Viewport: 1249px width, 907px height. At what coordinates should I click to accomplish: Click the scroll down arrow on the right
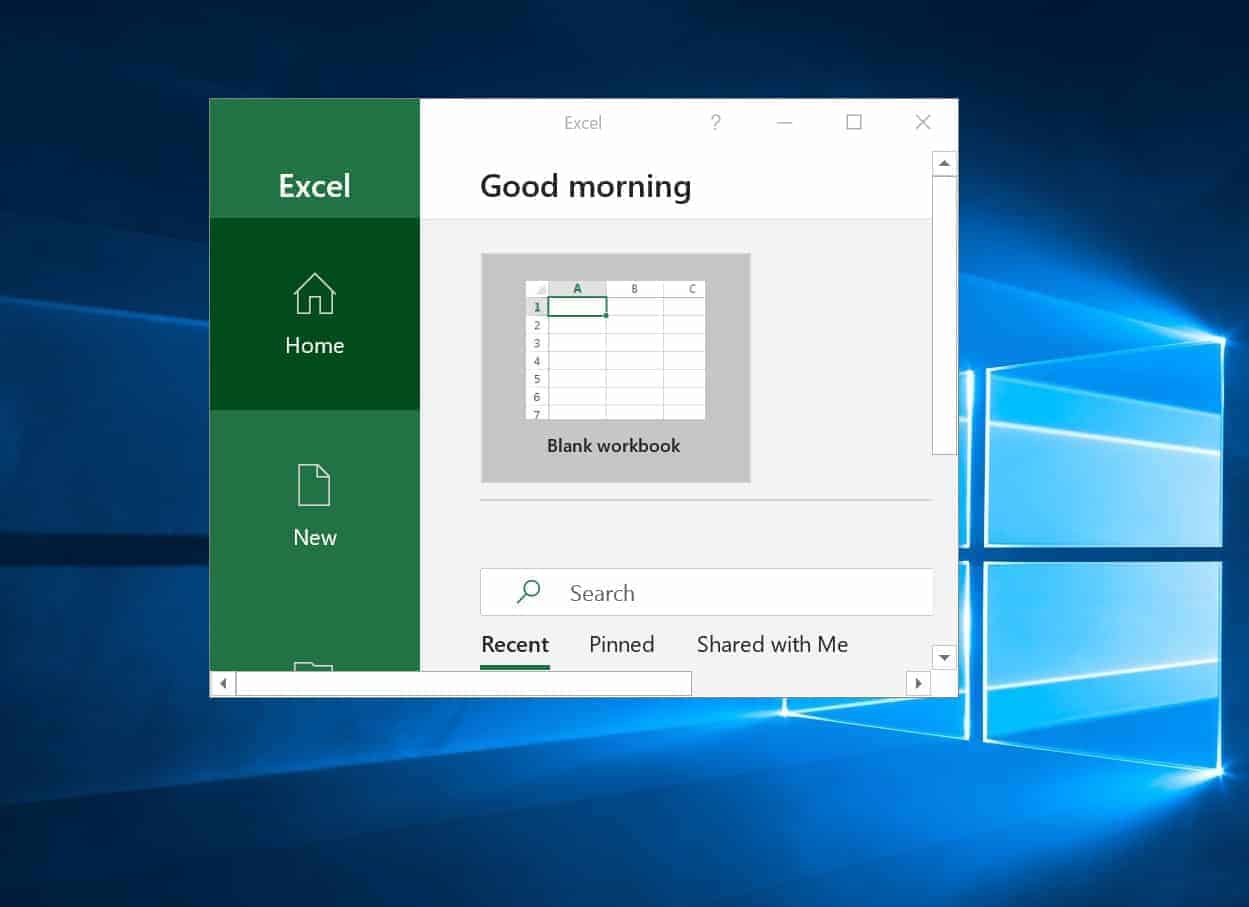(944, 657)
